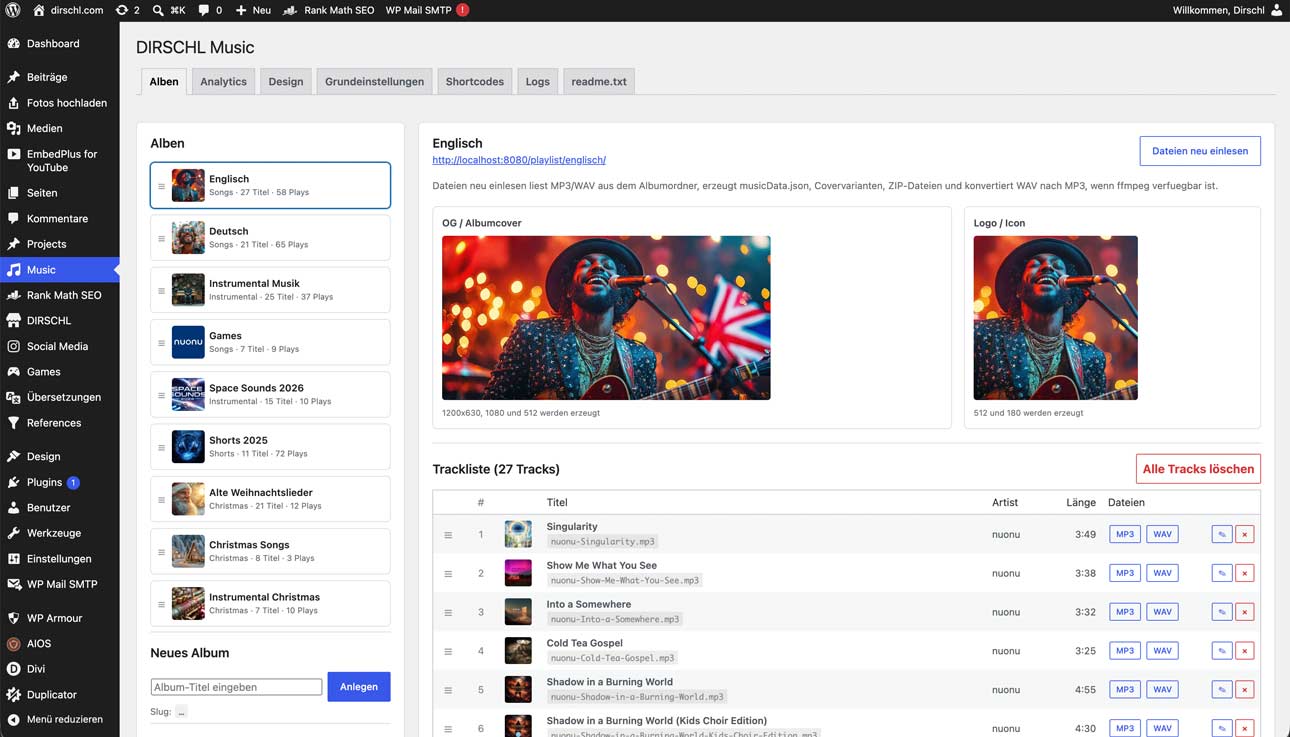1290x737 pixels.
Task: Open the WP Armour sidebar menu
Action: pyautogui.click(x=60, y=618)
